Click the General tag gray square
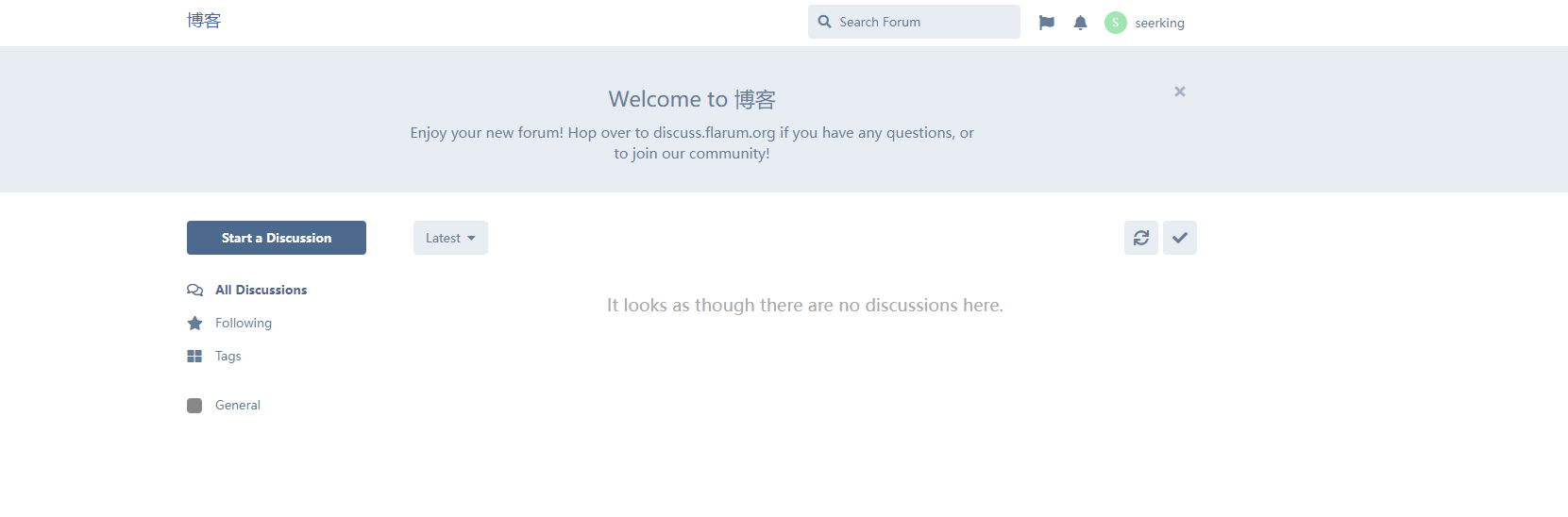 tap(194, 406)
